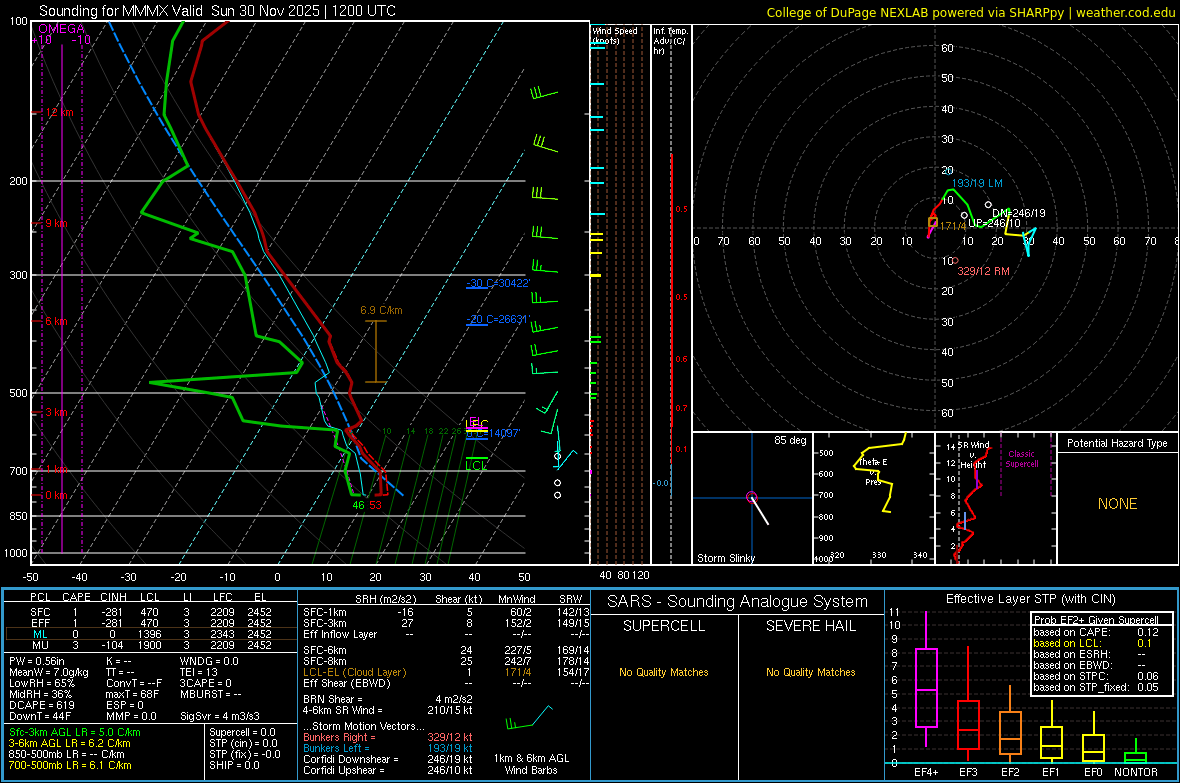Select the SFC parcel row

pyautogui.click(x=151, y=612)
